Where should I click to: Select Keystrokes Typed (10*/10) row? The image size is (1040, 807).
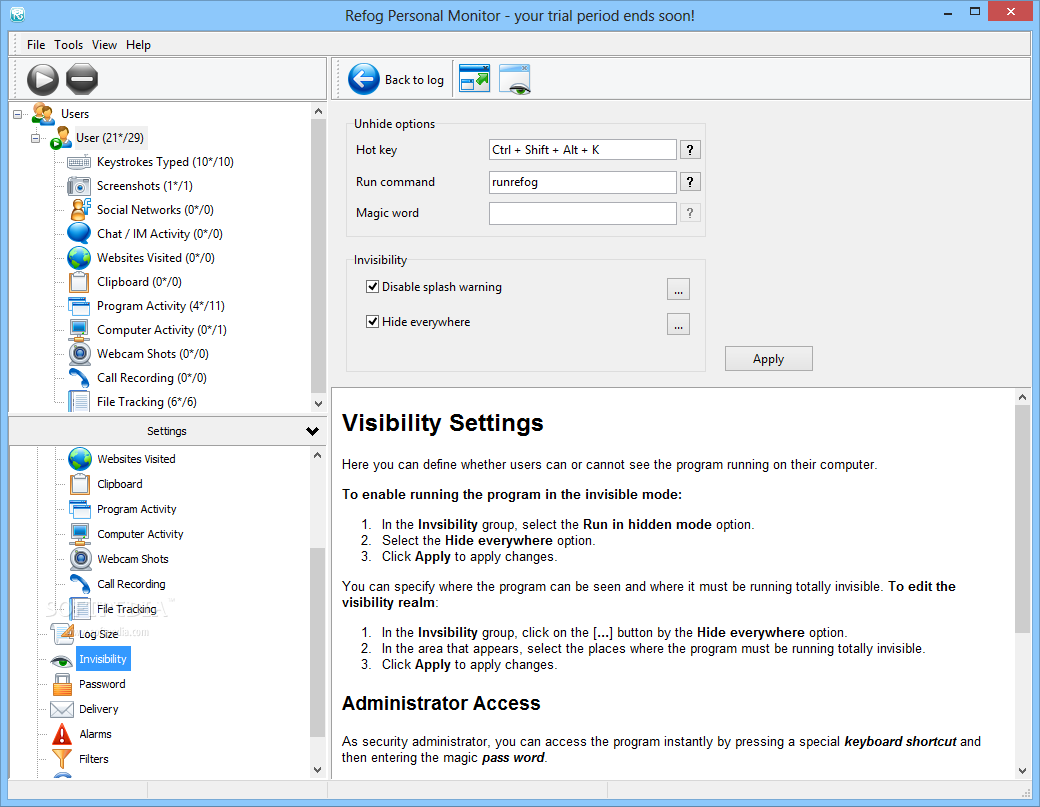click(164, 162)
